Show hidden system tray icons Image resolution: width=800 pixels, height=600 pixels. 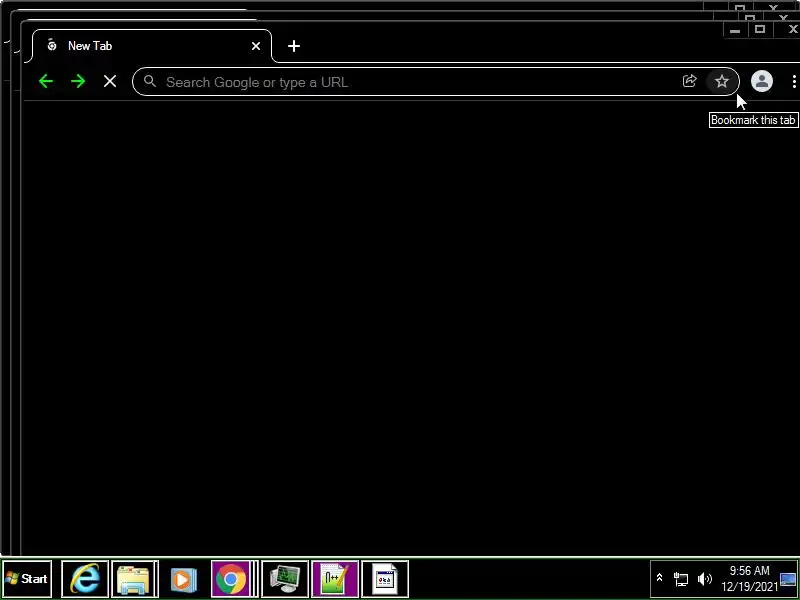pos(659,578)
